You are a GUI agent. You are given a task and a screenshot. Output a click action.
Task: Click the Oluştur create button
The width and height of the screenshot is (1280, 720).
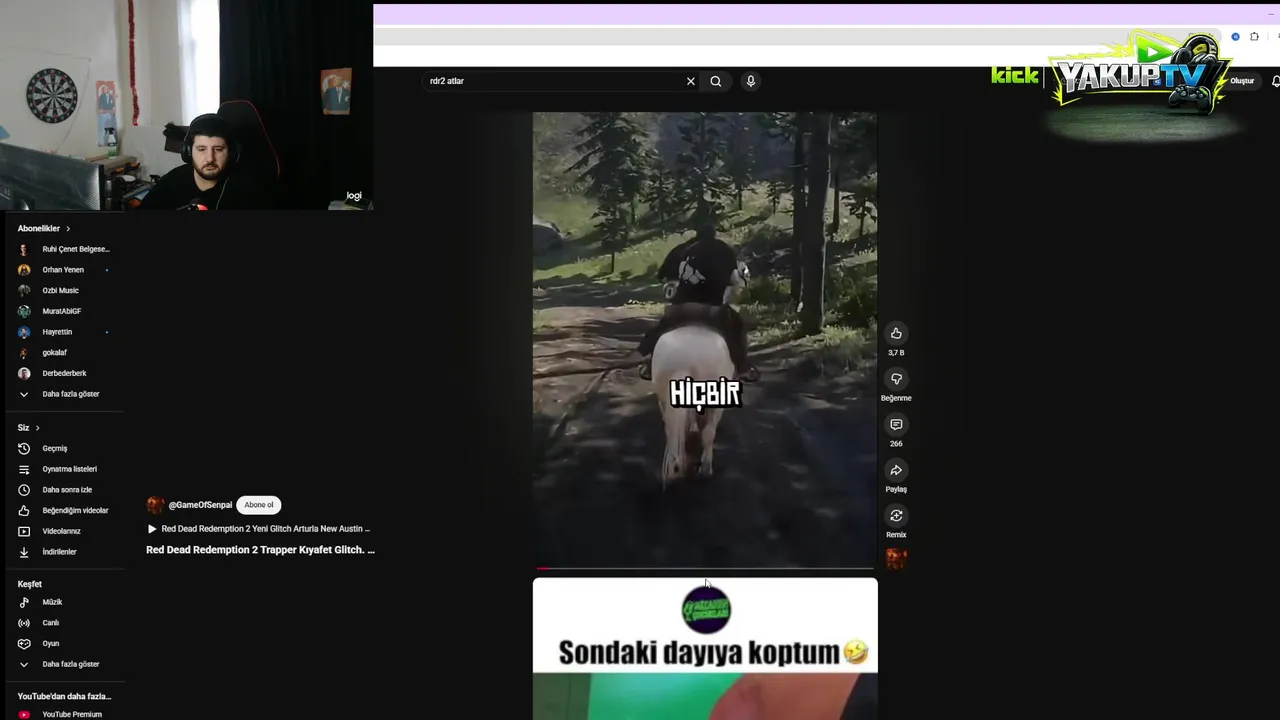pyautogui.click(x=1242, y=81)
